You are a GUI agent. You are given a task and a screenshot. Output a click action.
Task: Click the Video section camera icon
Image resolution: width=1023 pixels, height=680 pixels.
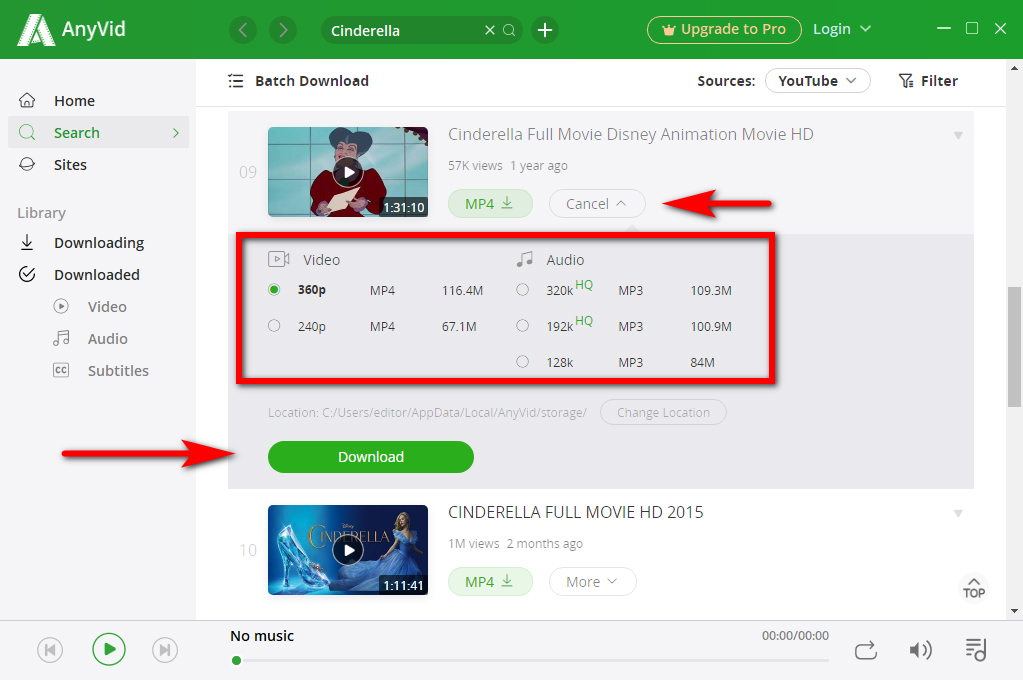tap(279, 260)
